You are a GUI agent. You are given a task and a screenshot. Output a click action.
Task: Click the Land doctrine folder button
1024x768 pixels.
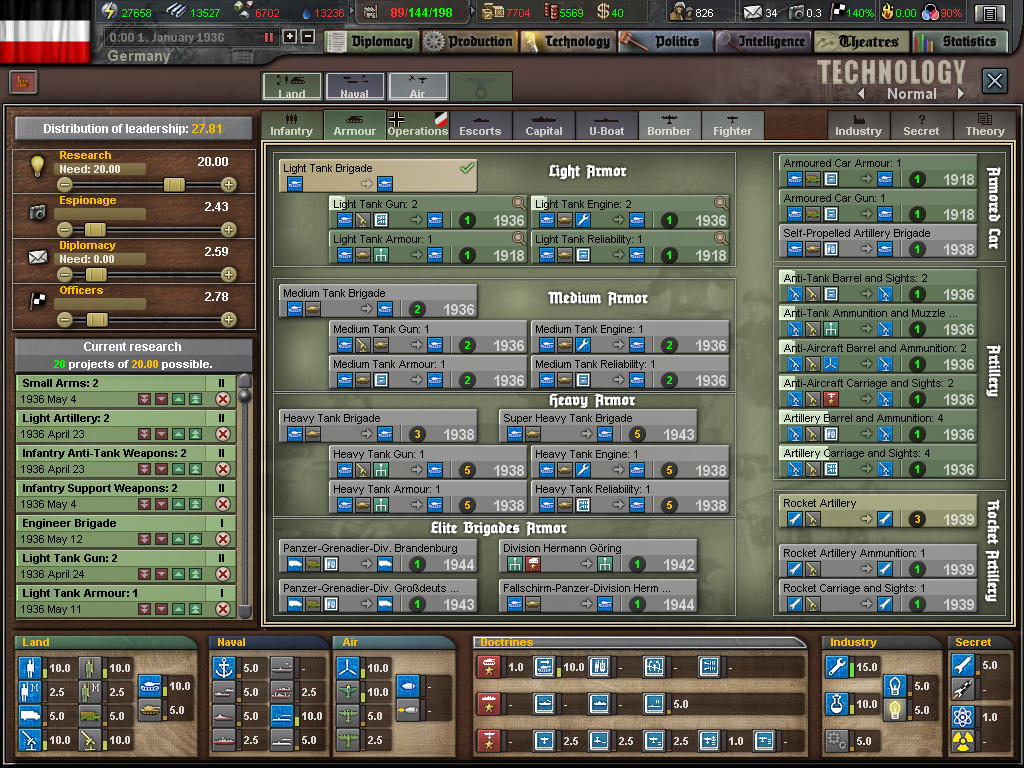291,86
